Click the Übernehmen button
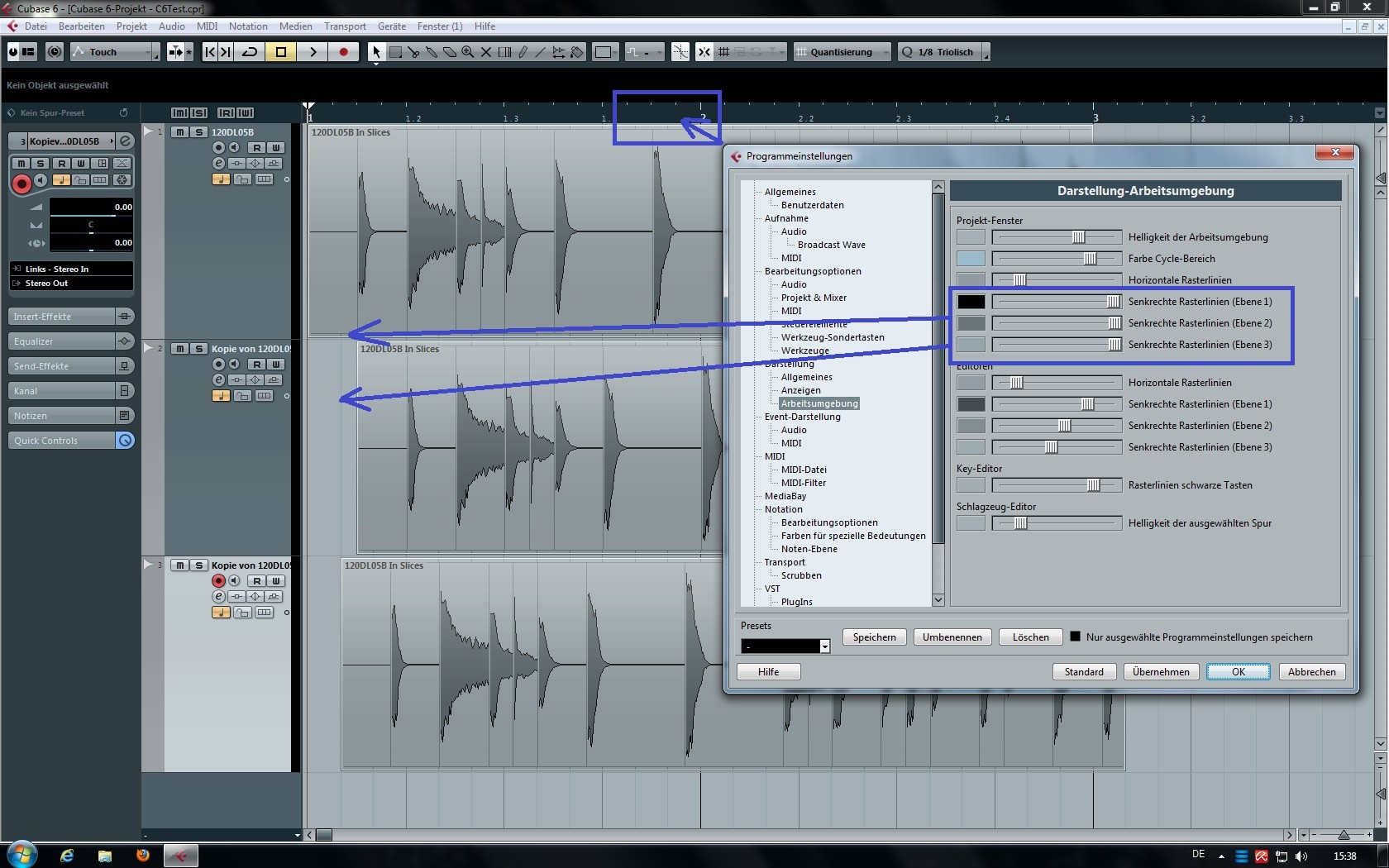 point(1161,671)
